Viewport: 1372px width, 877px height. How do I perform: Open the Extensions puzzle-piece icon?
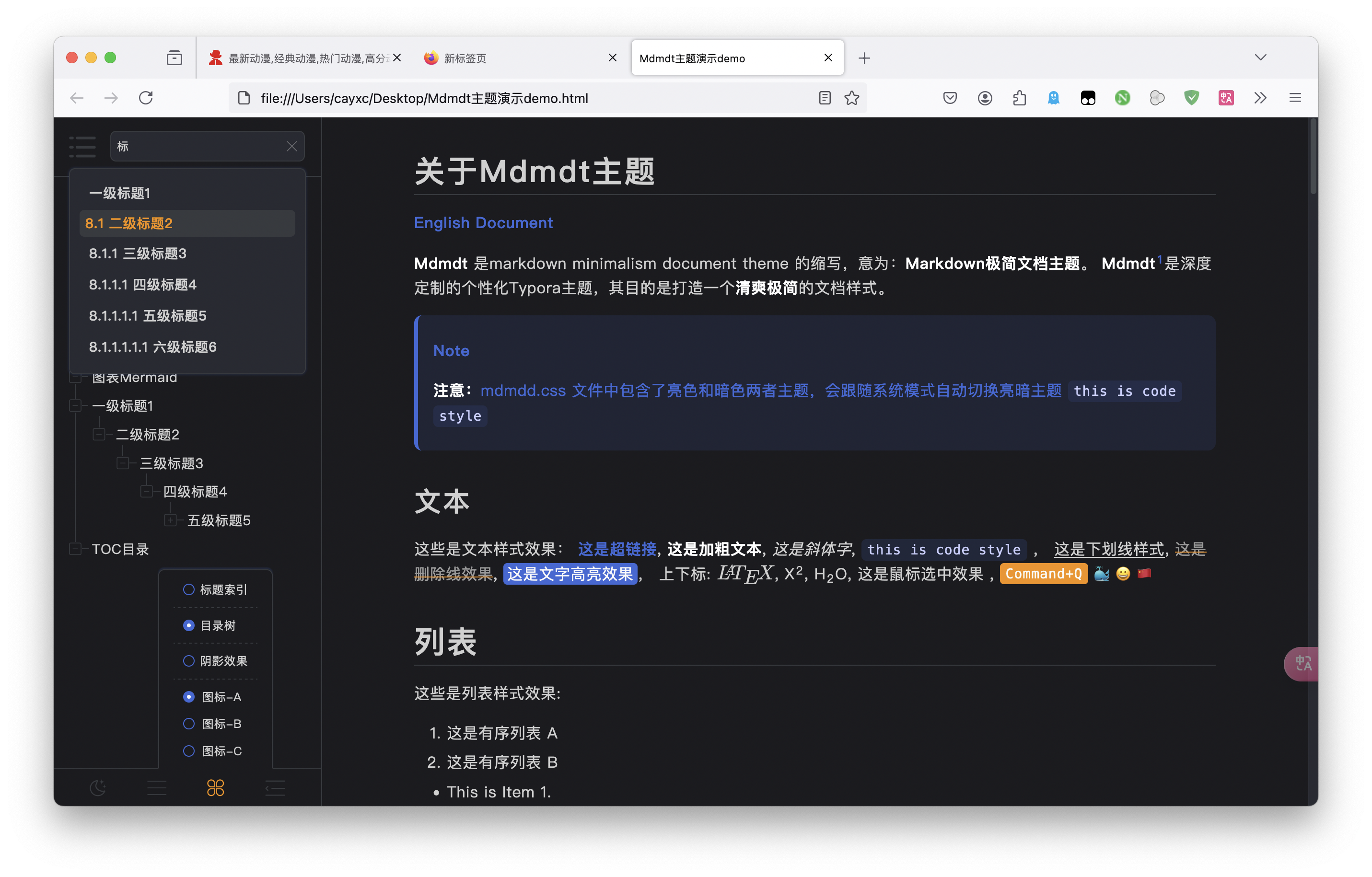(x=1019, y=98)
